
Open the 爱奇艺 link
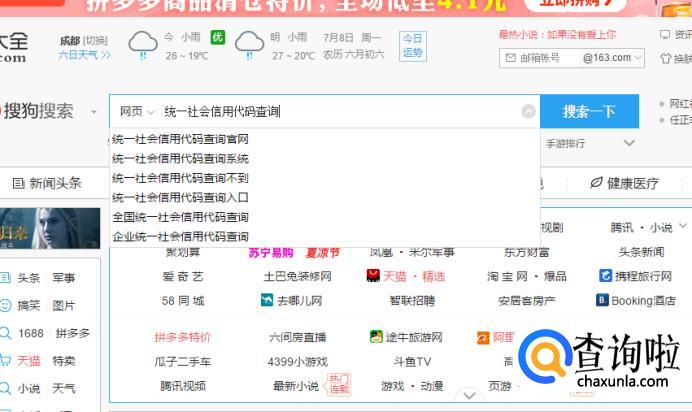pos(183,276)
